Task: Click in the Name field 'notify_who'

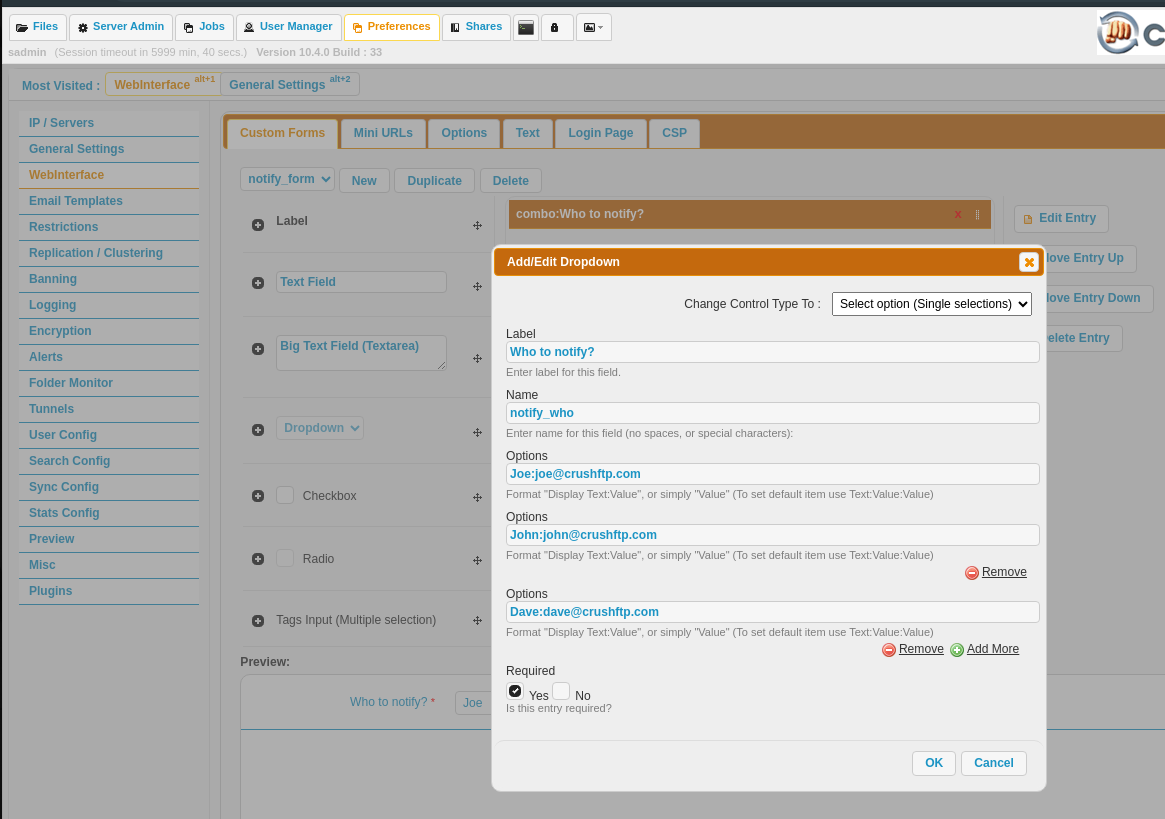Action: tap(773, 413)
